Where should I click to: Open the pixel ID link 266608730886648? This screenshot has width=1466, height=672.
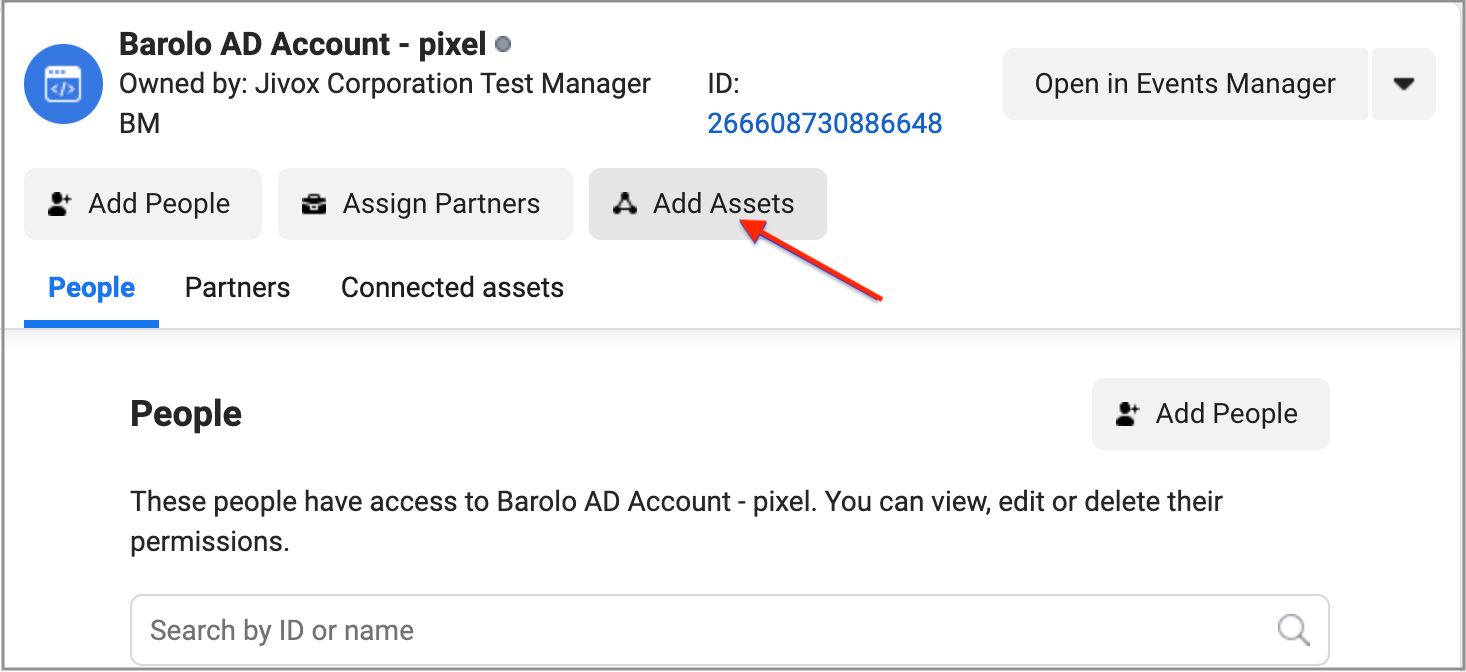(824, 124)
